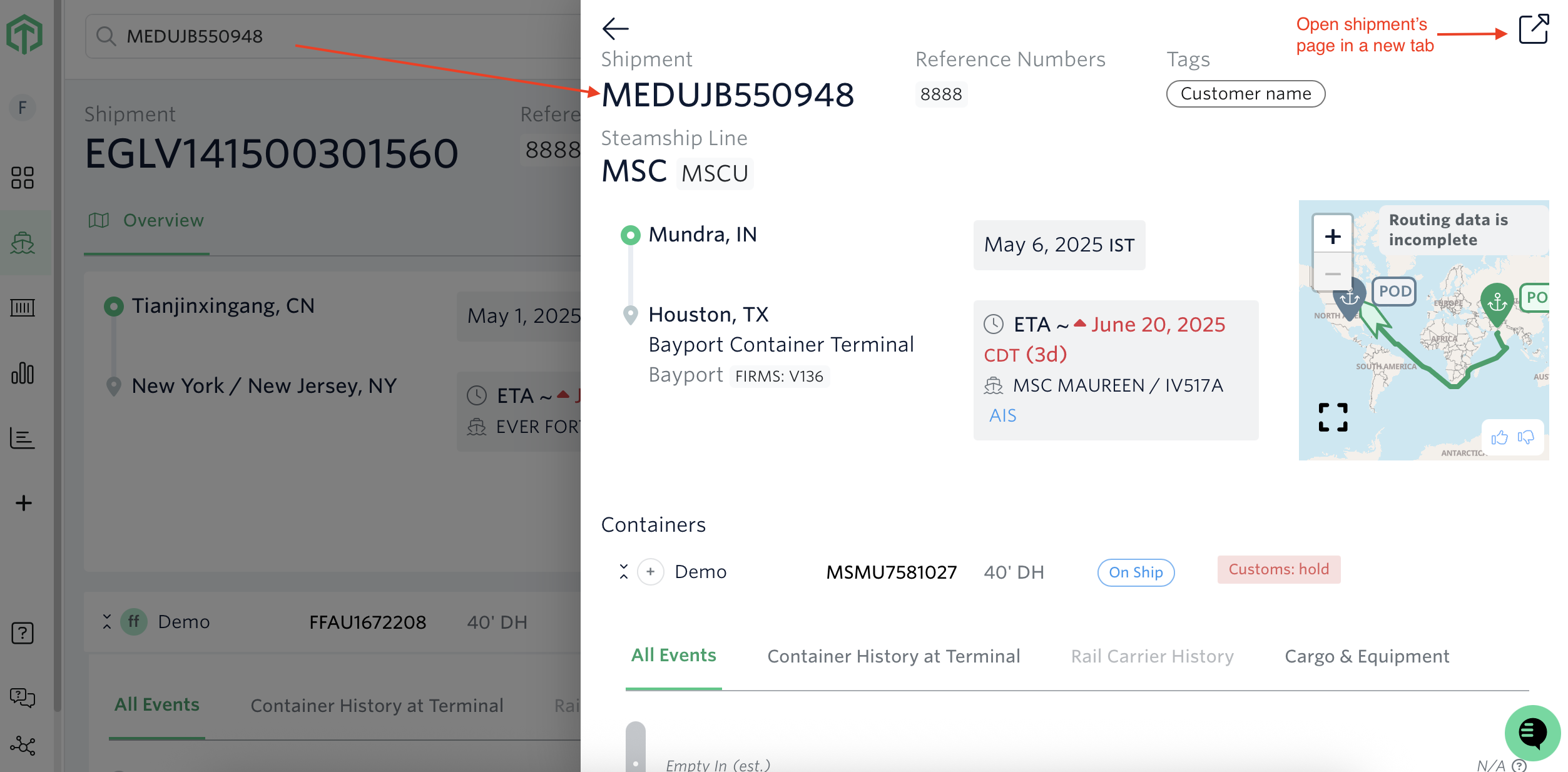Click the On Ship status badge
The height and width of the screenshot is (772, 1568).
pos(1136,572)
